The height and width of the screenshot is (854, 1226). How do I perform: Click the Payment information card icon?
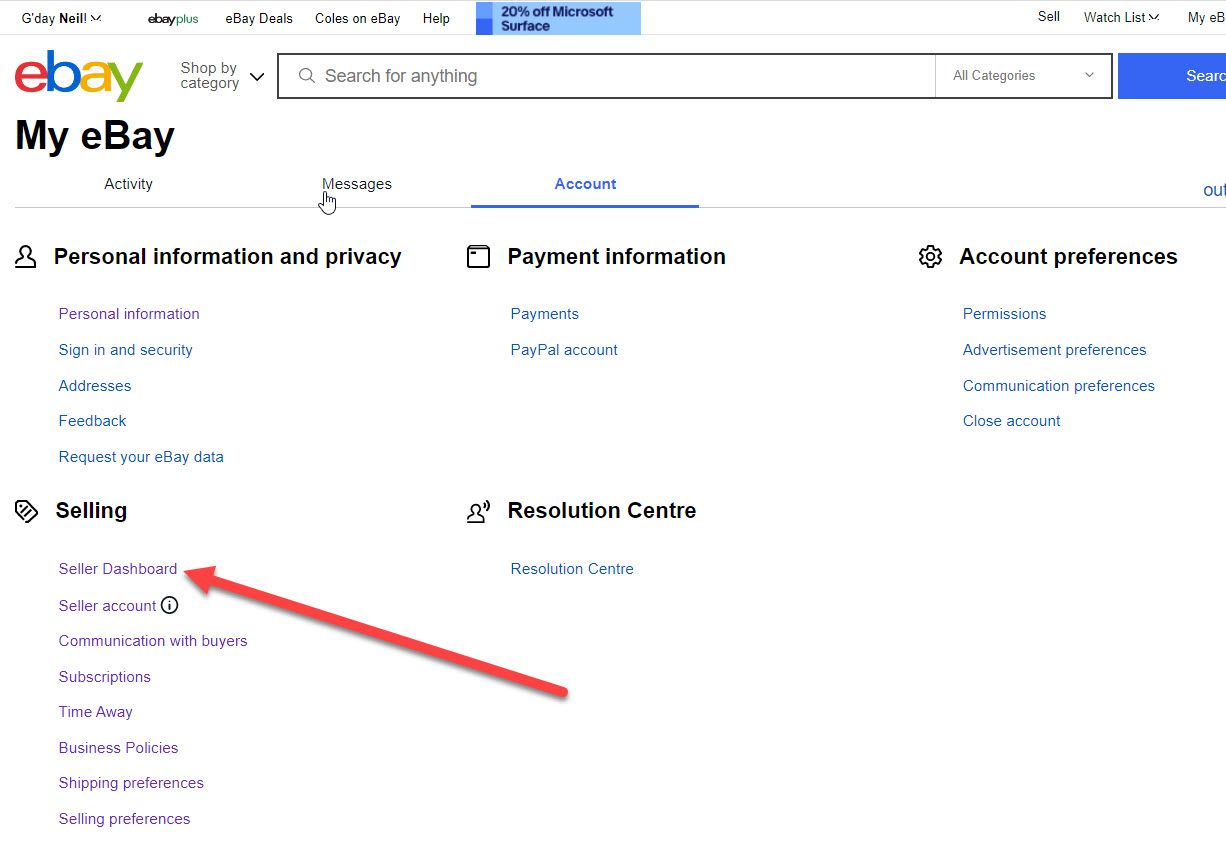(479, 257)
